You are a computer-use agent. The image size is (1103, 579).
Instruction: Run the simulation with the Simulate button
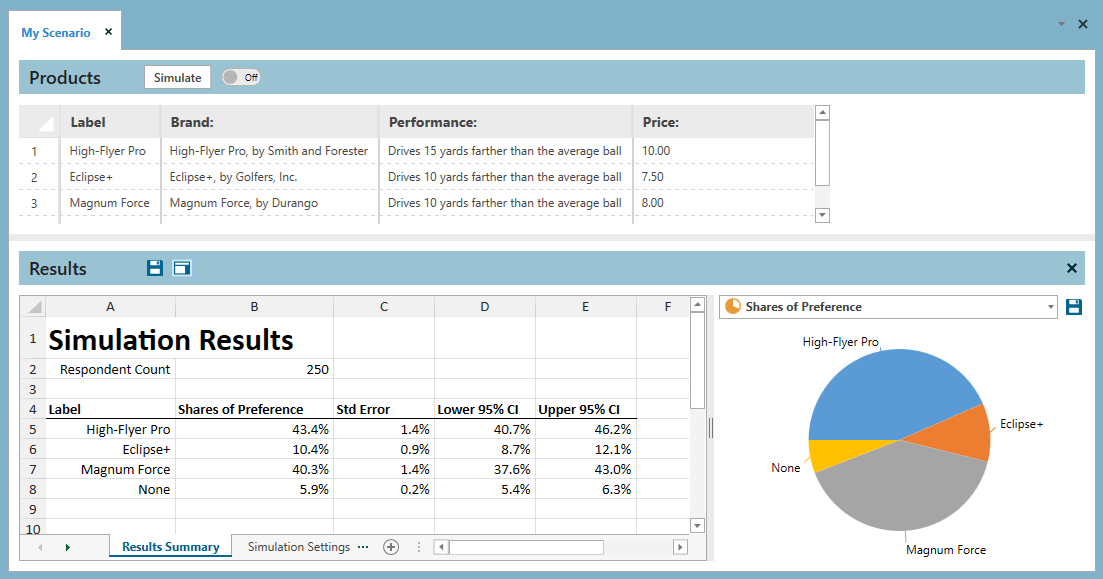[177, 77]
